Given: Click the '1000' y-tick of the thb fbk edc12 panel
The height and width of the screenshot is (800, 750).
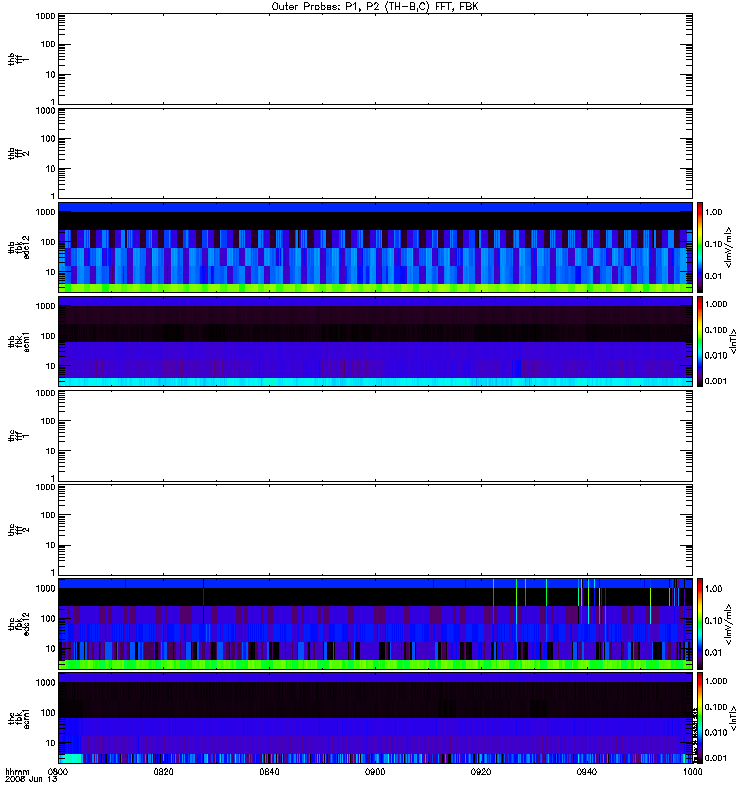Looking at the screenshot, I should pyautogui.click(x=45, y=212).
